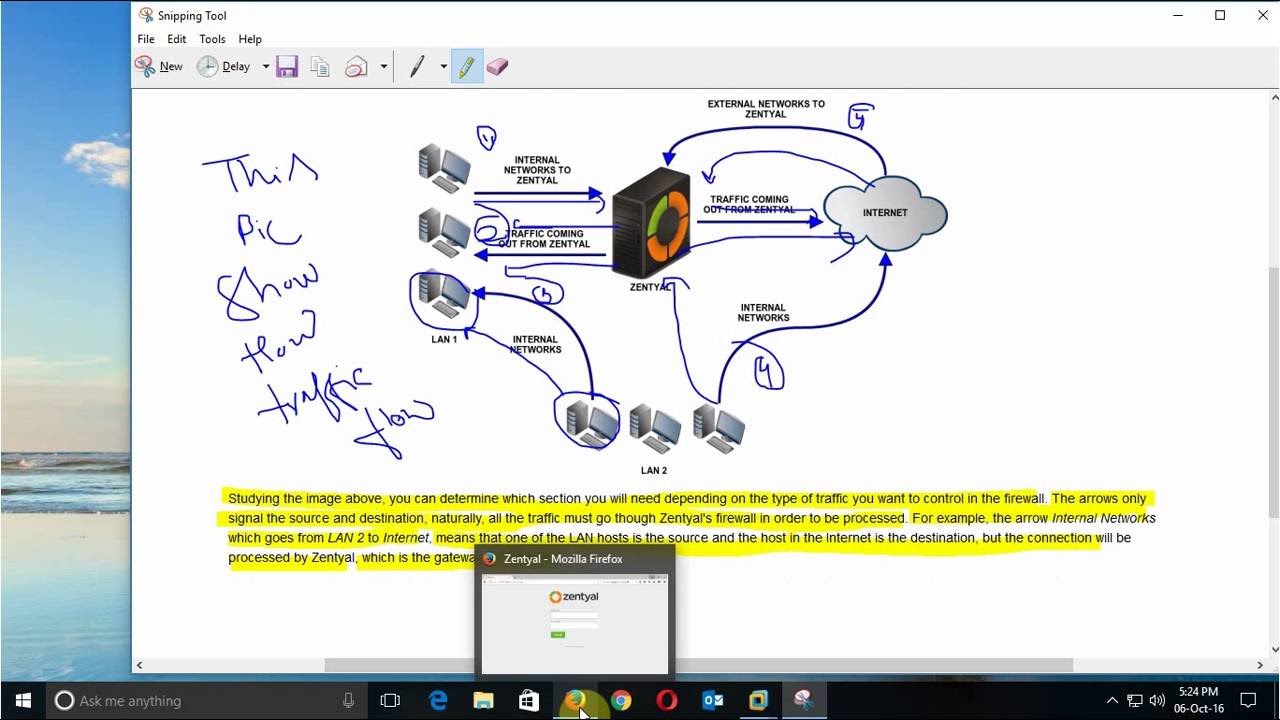The height and width of the screenshot is (720, 1280).
Task: Copy the snip to clipboard
Action: pos(320,67)
